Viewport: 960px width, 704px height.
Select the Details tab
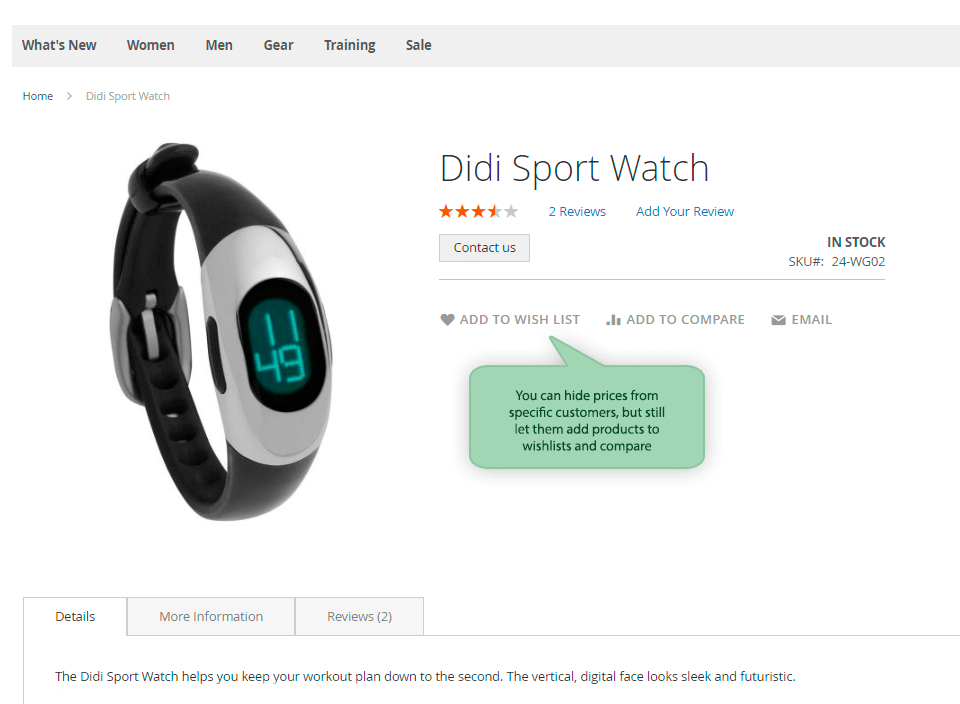point(75,616)
